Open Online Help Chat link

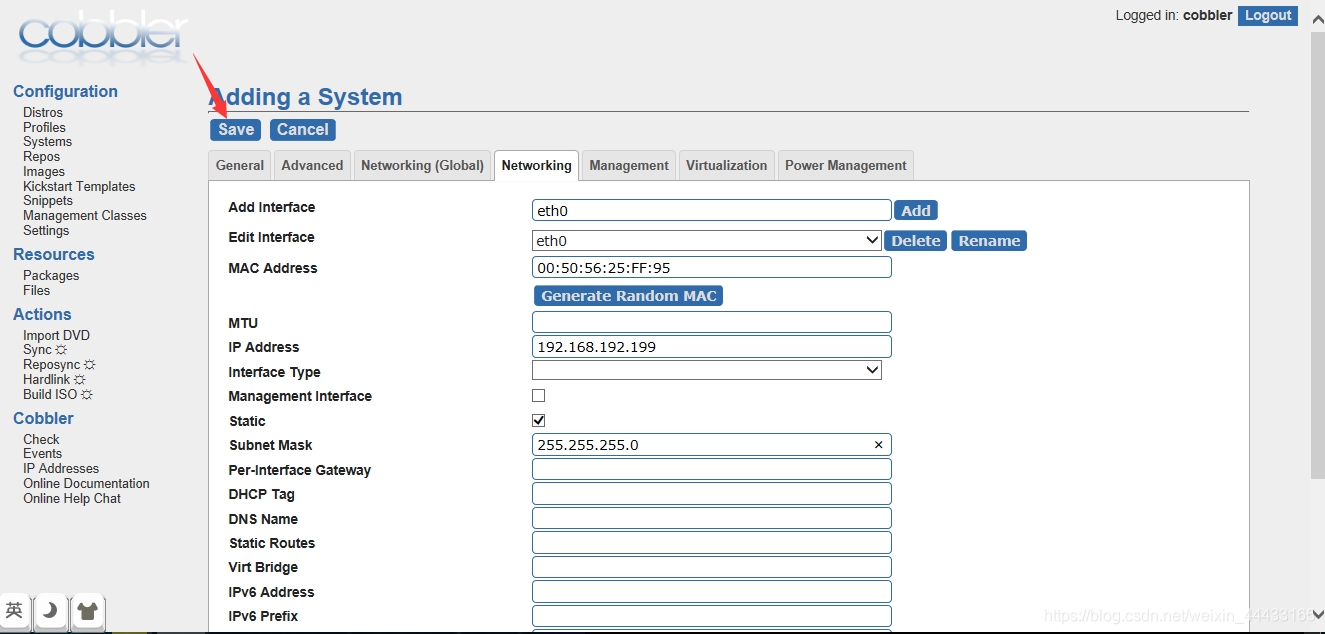tap(72, 499)
